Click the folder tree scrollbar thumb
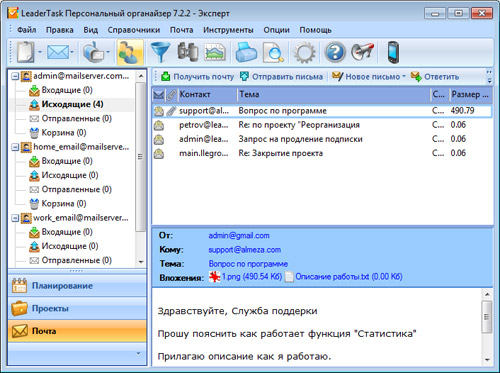 tap(141, 157)
